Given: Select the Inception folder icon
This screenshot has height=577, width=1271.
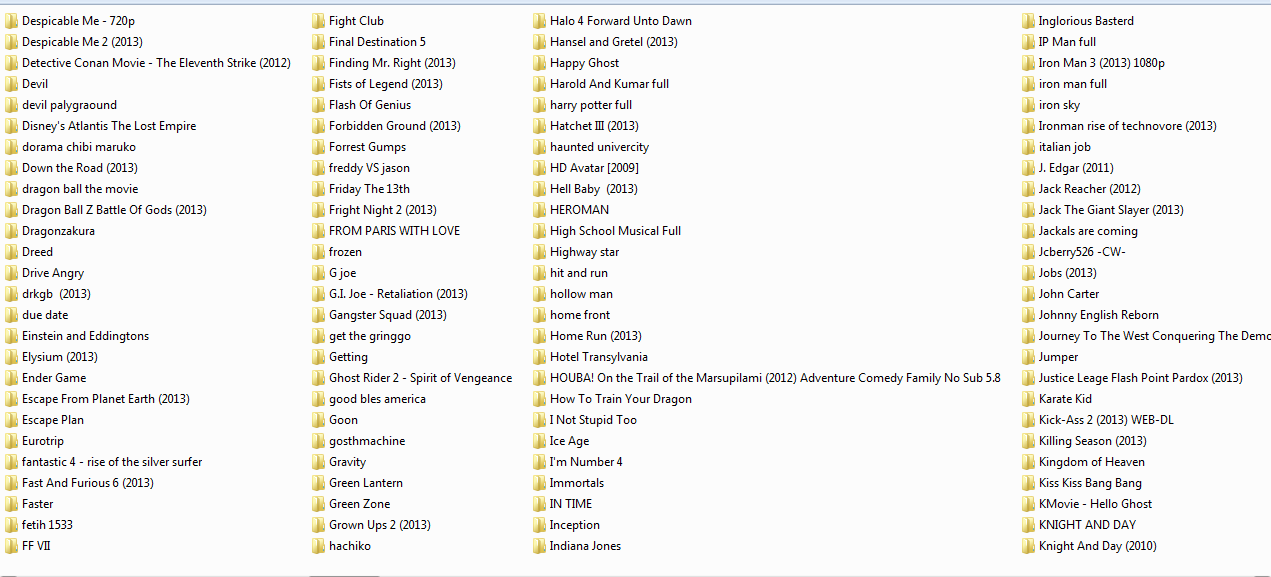Looking at the screenshot, I should [x=539, y=525].
